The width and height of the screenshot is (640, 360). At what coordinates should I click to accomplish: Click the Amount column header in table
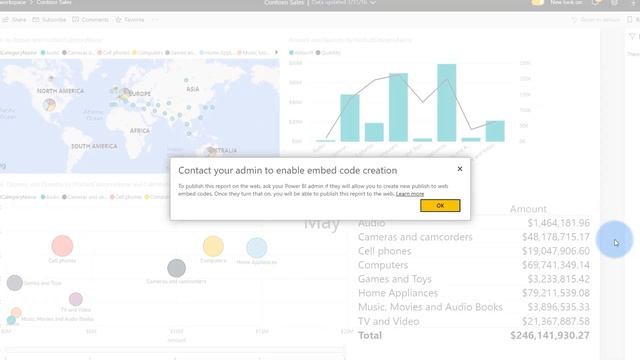point(528,209)
